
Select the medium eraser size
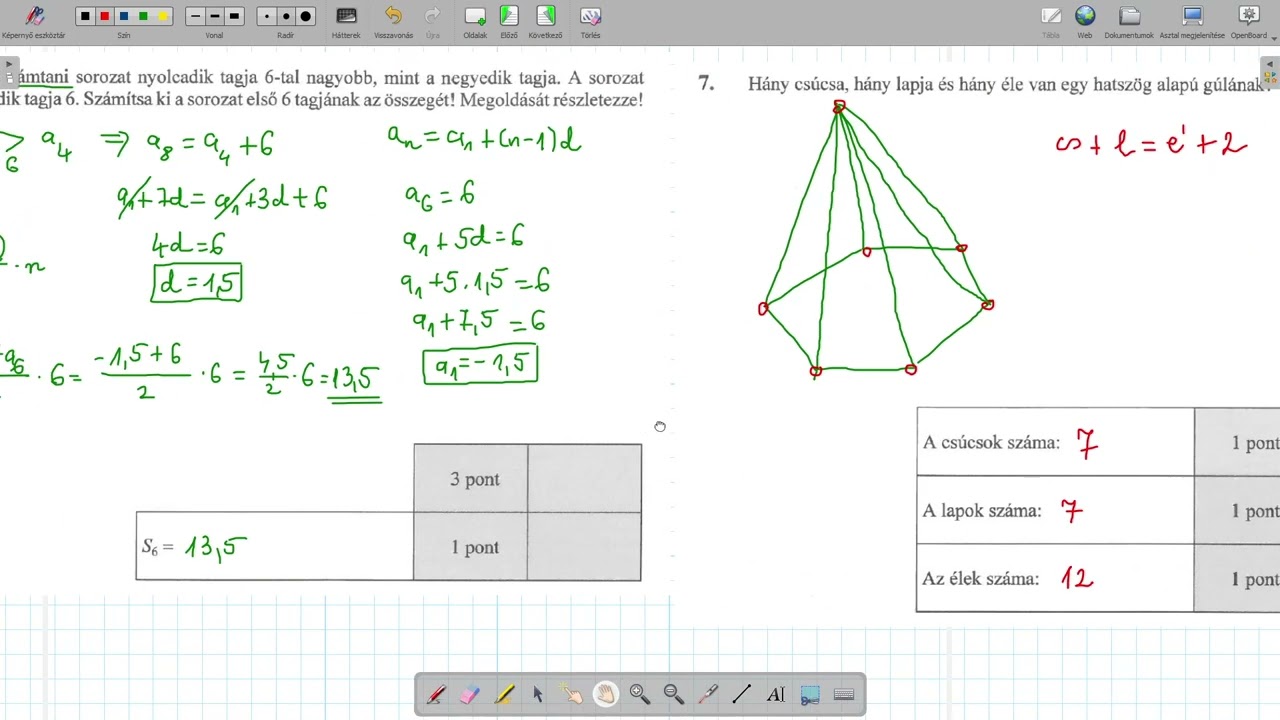[286, 16]
